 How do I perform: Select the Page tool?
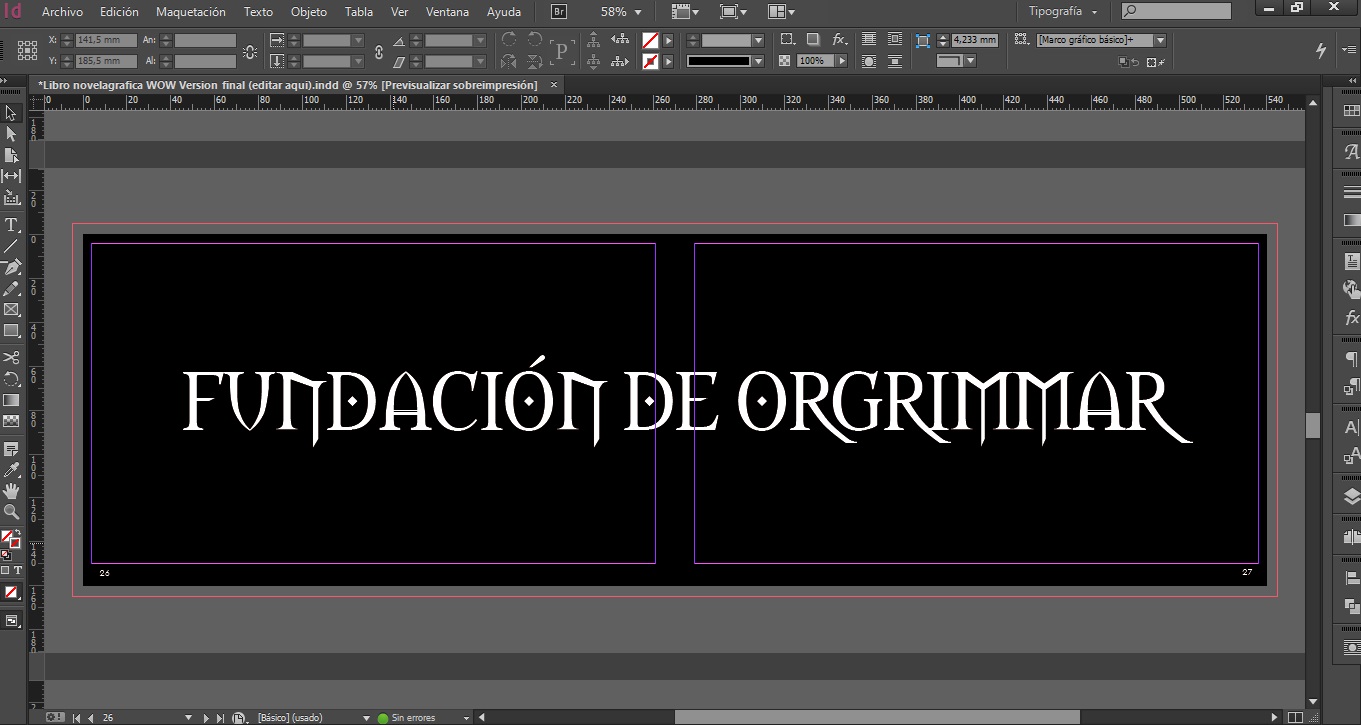tap(12, 155)
